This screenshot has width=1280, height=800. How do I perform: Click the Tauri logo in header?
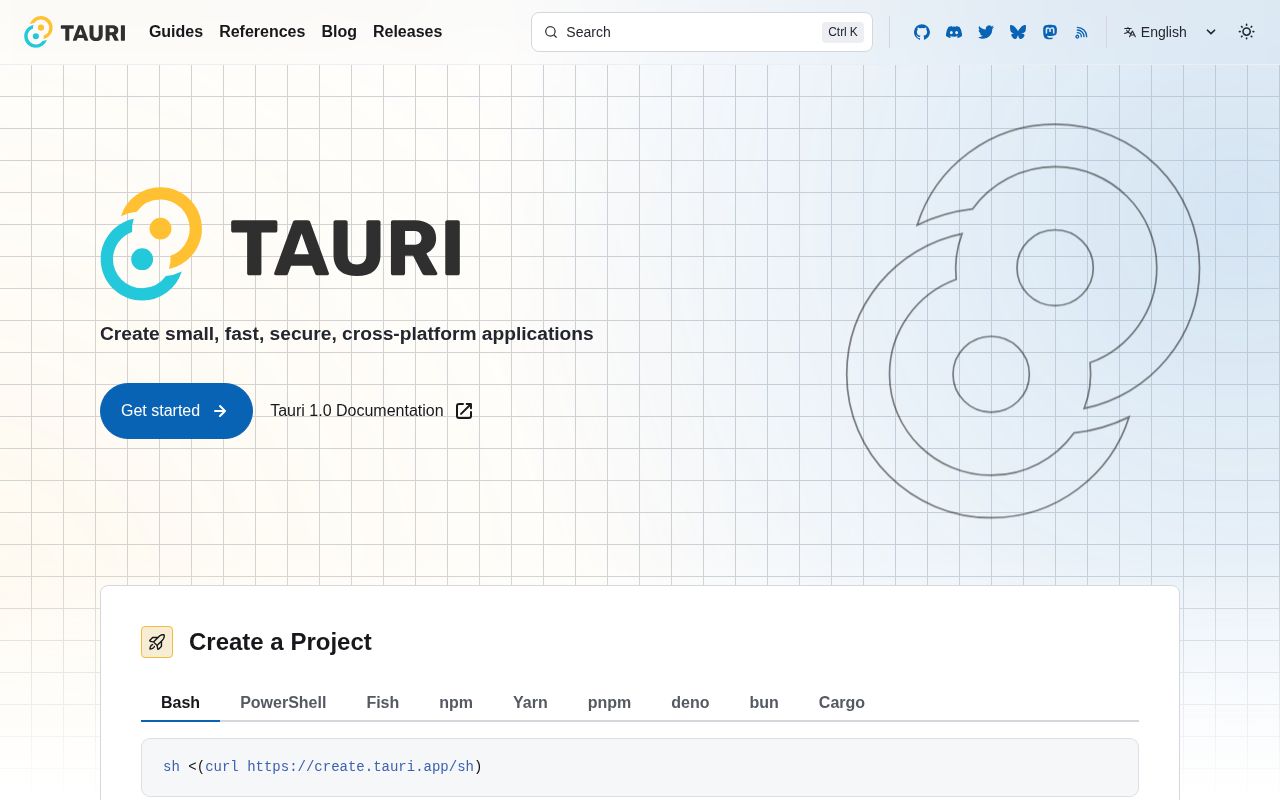[x=75, y=32]
